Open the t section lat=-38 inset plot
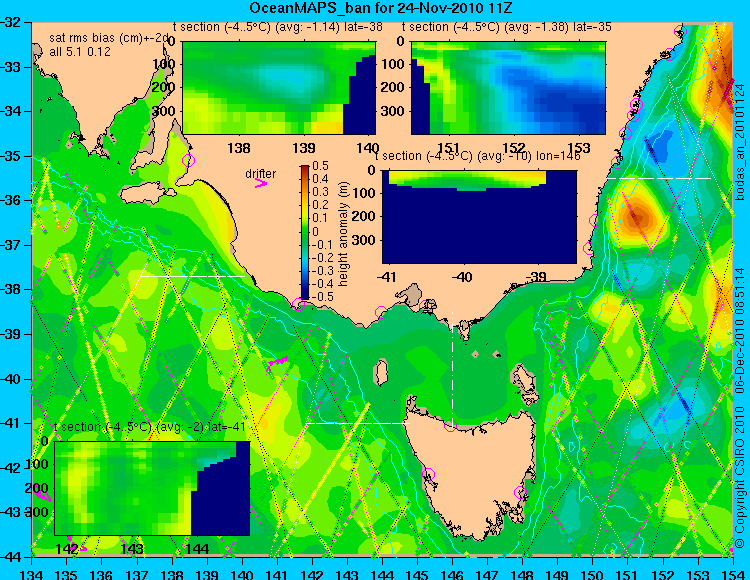The width and height of the screenshot is (750, 580). 279,88
